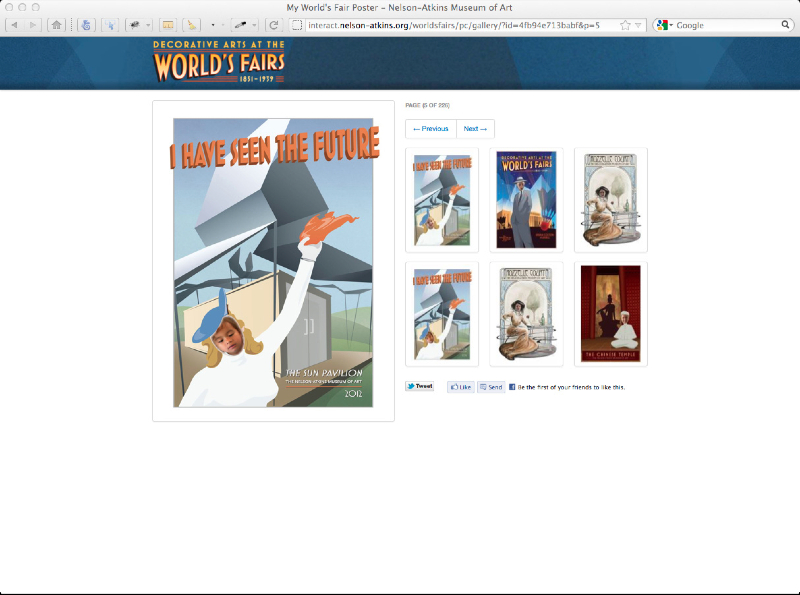The width and height of the screenshot is (800, 595).
Task: Go to the Previous gallery page
Action: (431, 129)
